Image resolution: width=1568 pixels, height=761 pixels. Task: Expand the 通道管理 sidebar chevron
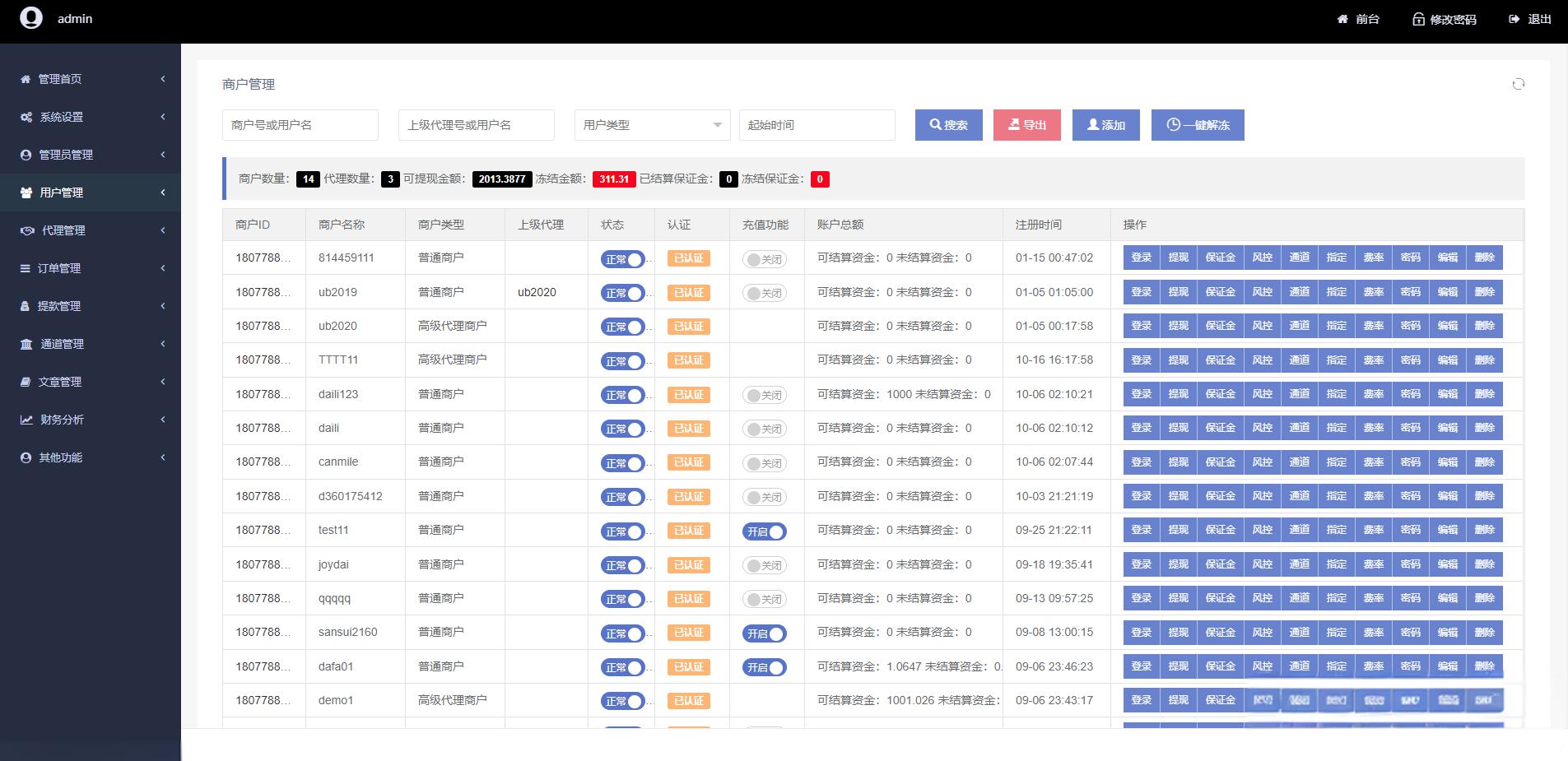(163, 344)
